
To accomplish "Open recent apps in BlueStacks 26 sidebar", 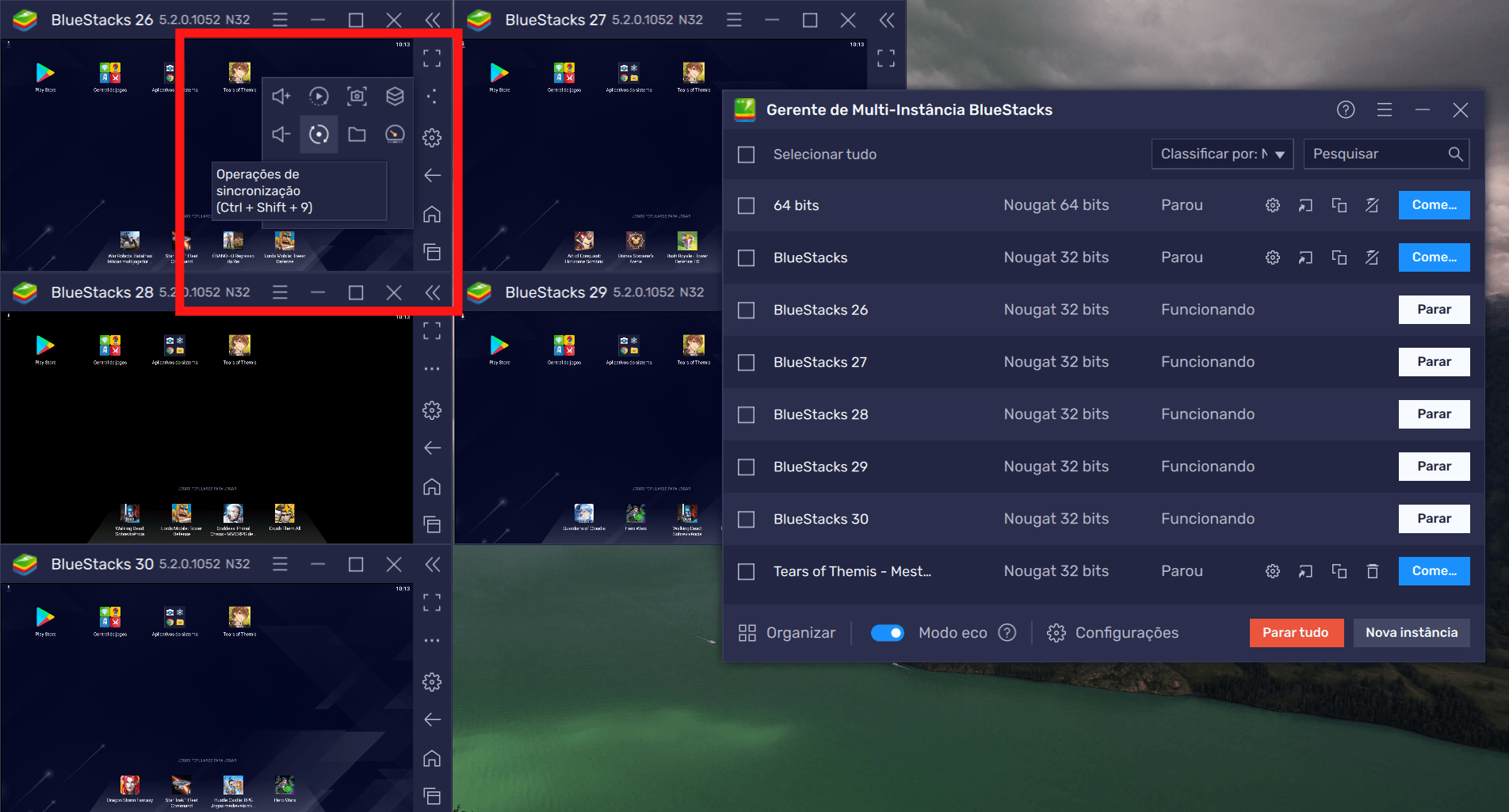I will coord(432,252).
